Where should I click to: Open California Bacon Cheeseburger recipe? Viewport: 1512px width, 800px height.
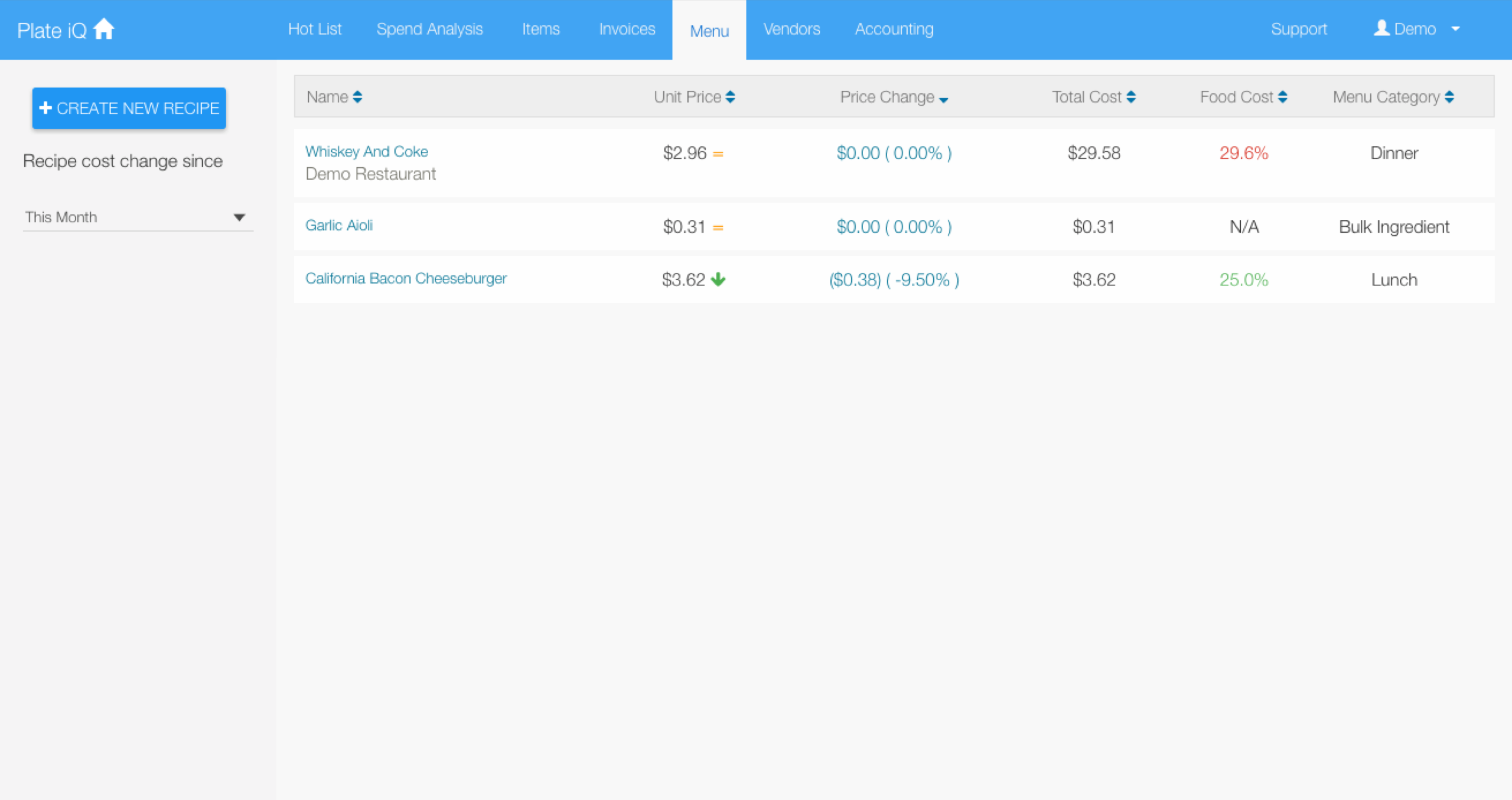point(406,278)
